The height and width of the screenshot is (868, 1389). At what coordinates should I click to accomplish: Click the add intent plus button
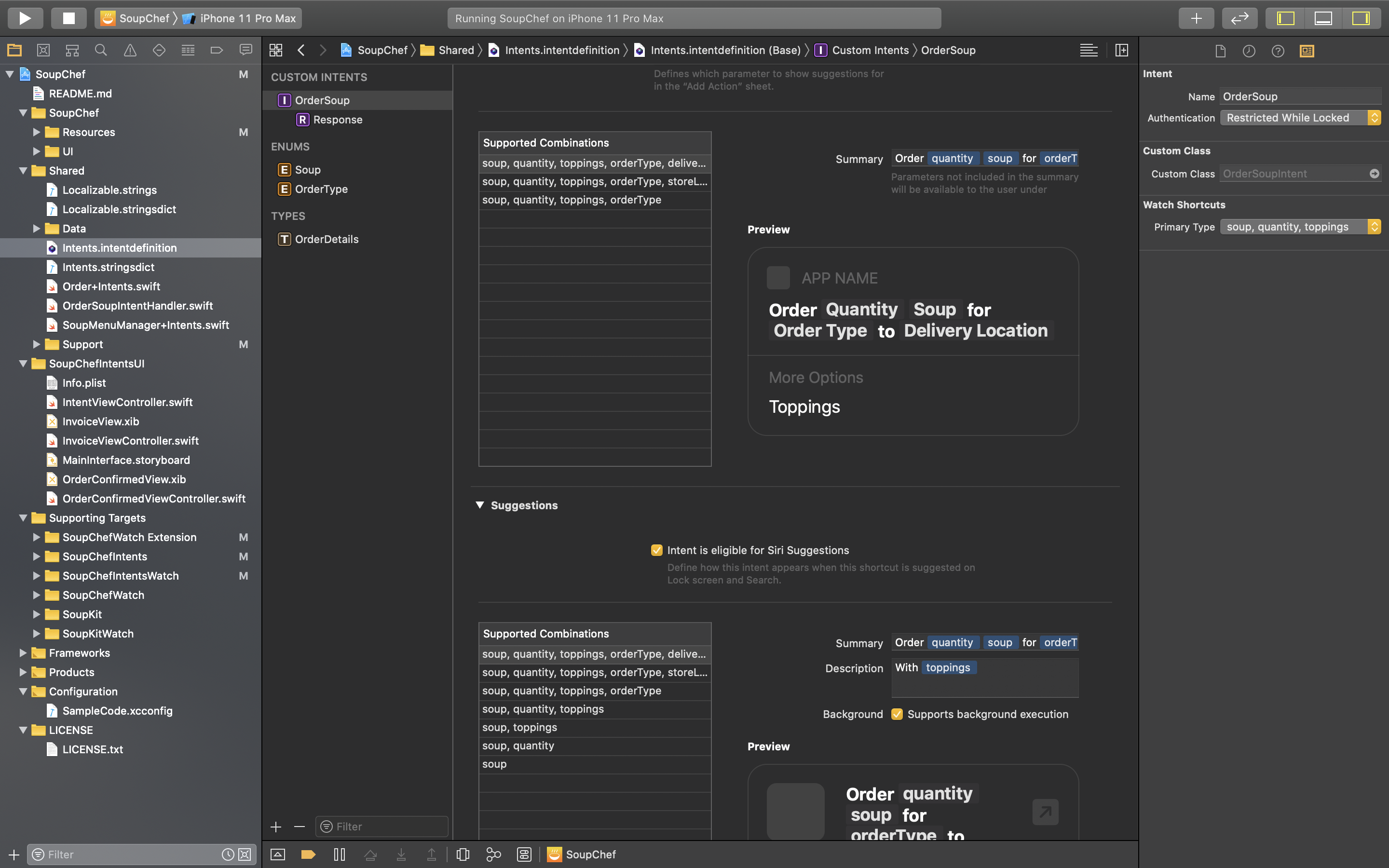[x=276, y=827]
